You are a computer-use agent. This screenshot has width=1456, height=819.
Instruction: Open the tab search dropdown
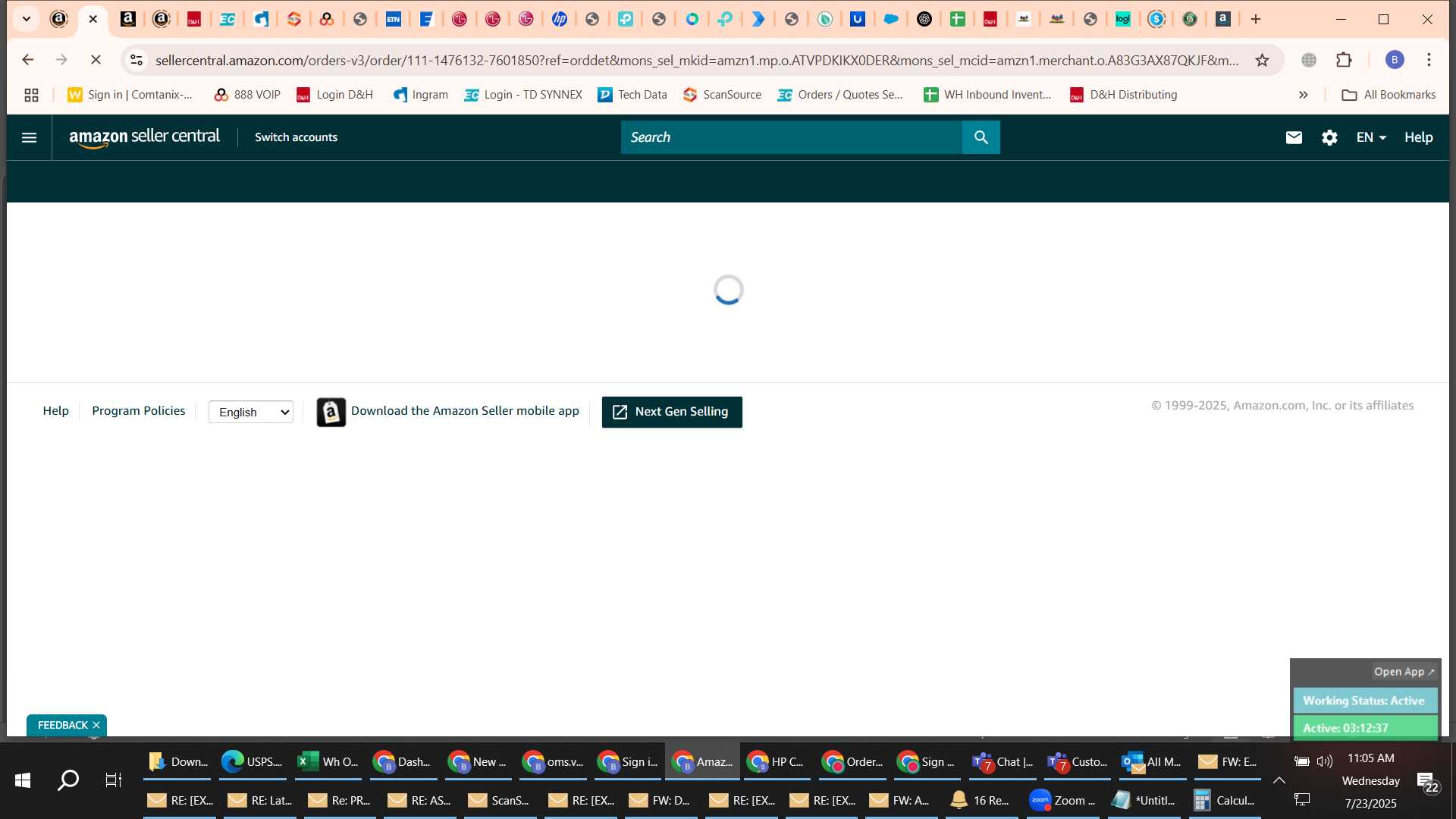pos(26,19)
